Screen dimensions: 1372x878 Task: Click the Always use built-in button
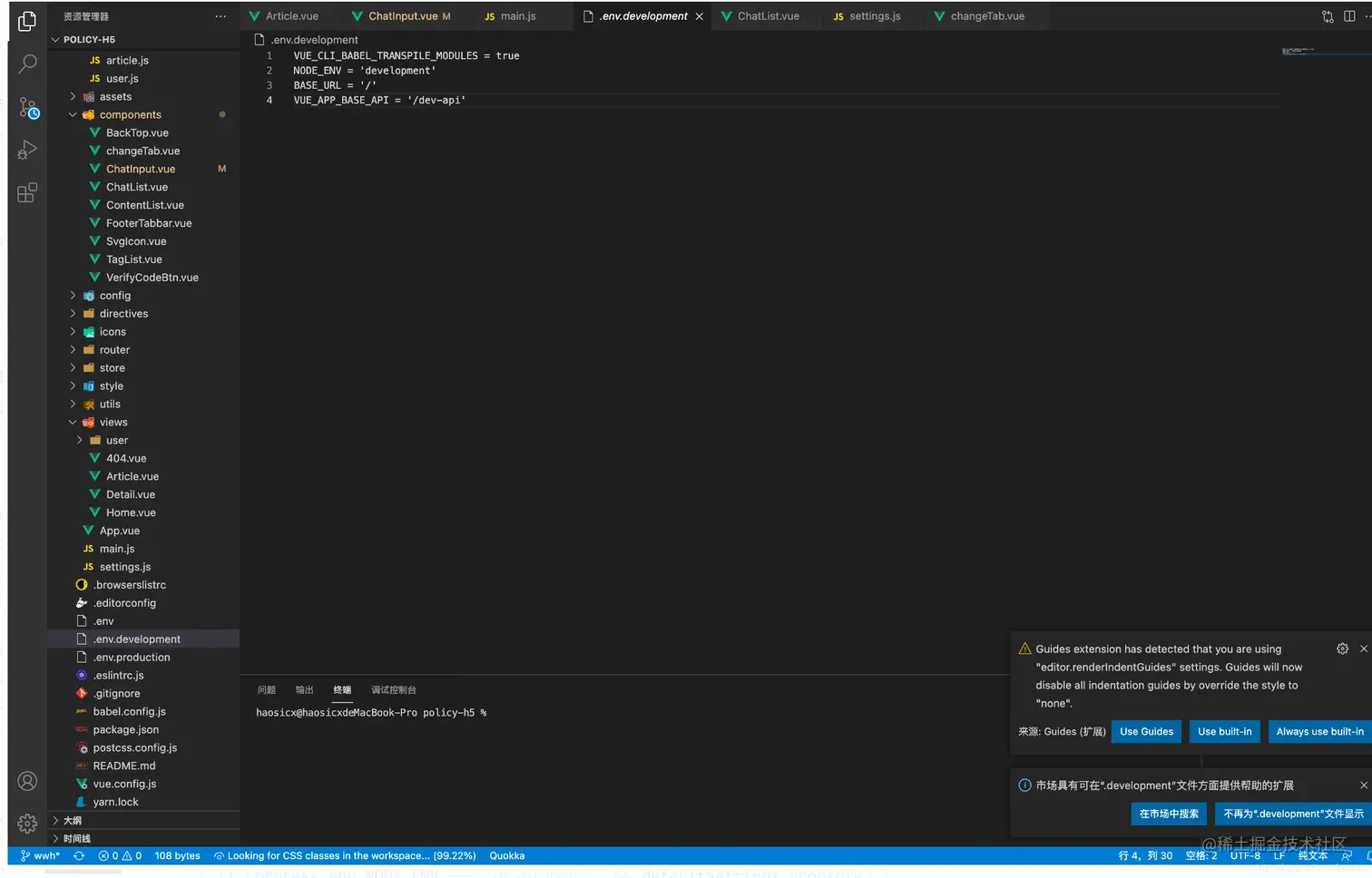(1319, 732)
